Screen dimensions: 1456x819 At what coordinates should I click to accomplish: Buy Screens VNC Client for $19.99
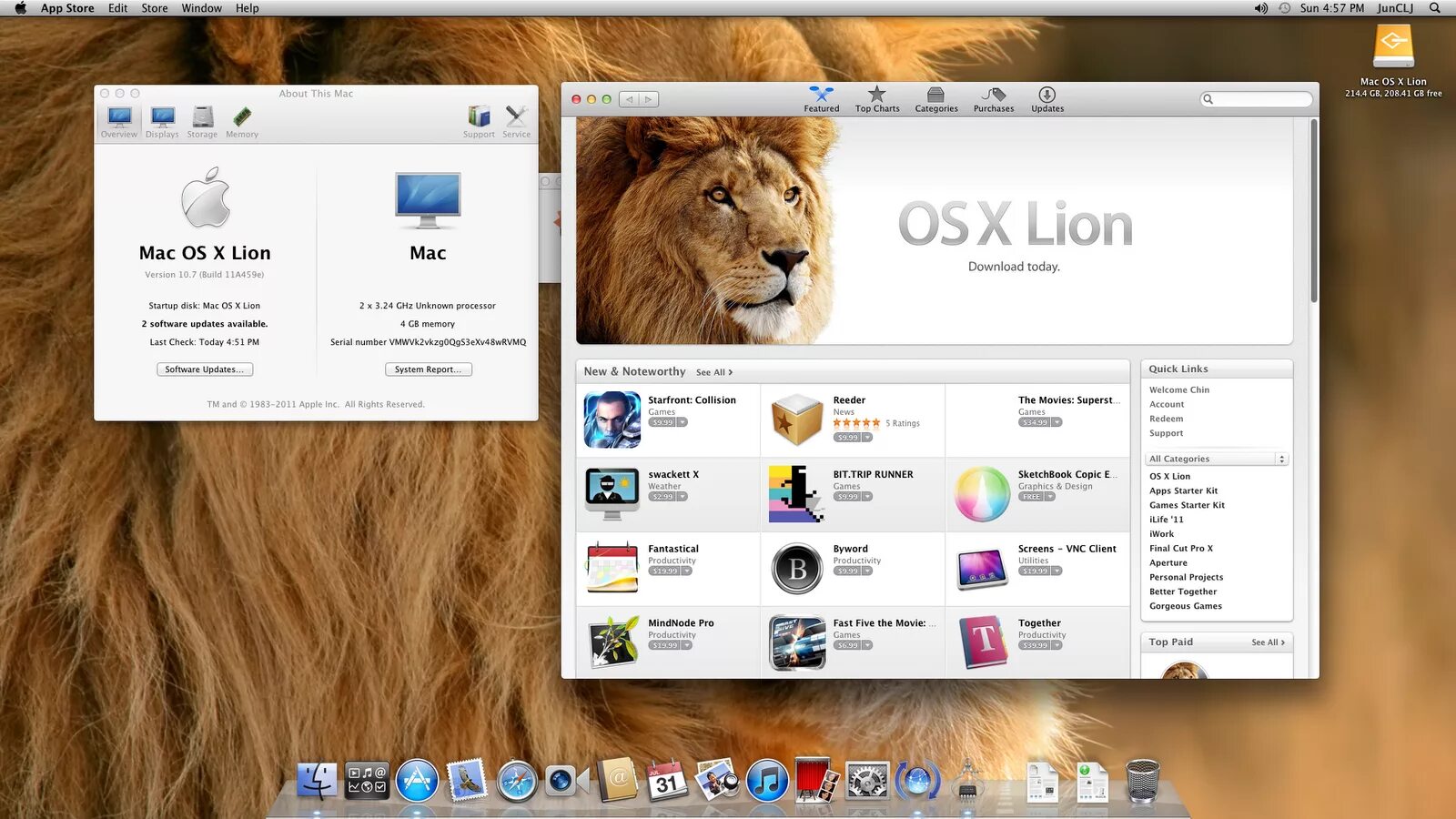(x=1035, y=571)
